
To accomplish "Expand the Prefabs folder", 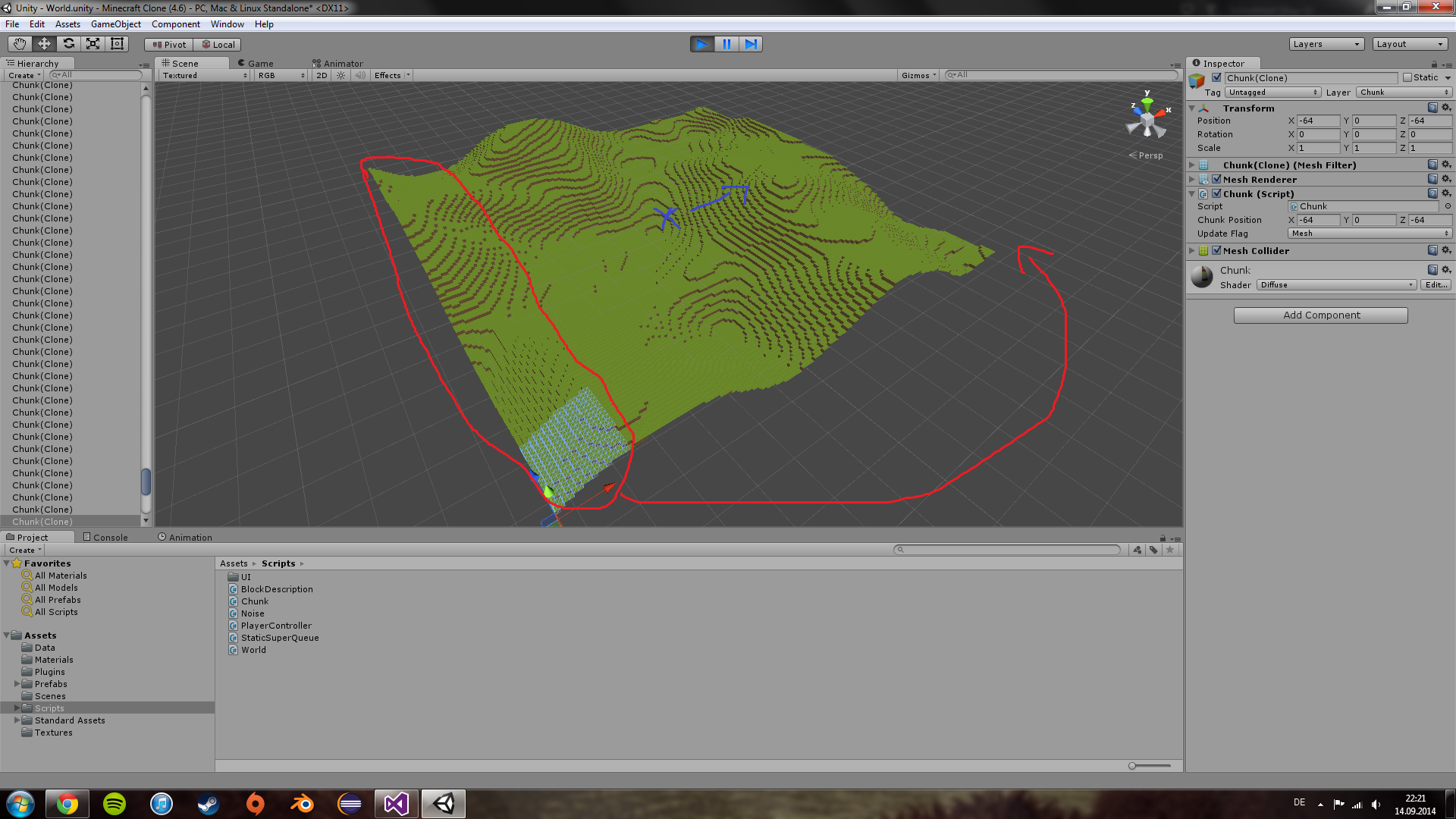I will pyautogui.click(x=17, y=684).
